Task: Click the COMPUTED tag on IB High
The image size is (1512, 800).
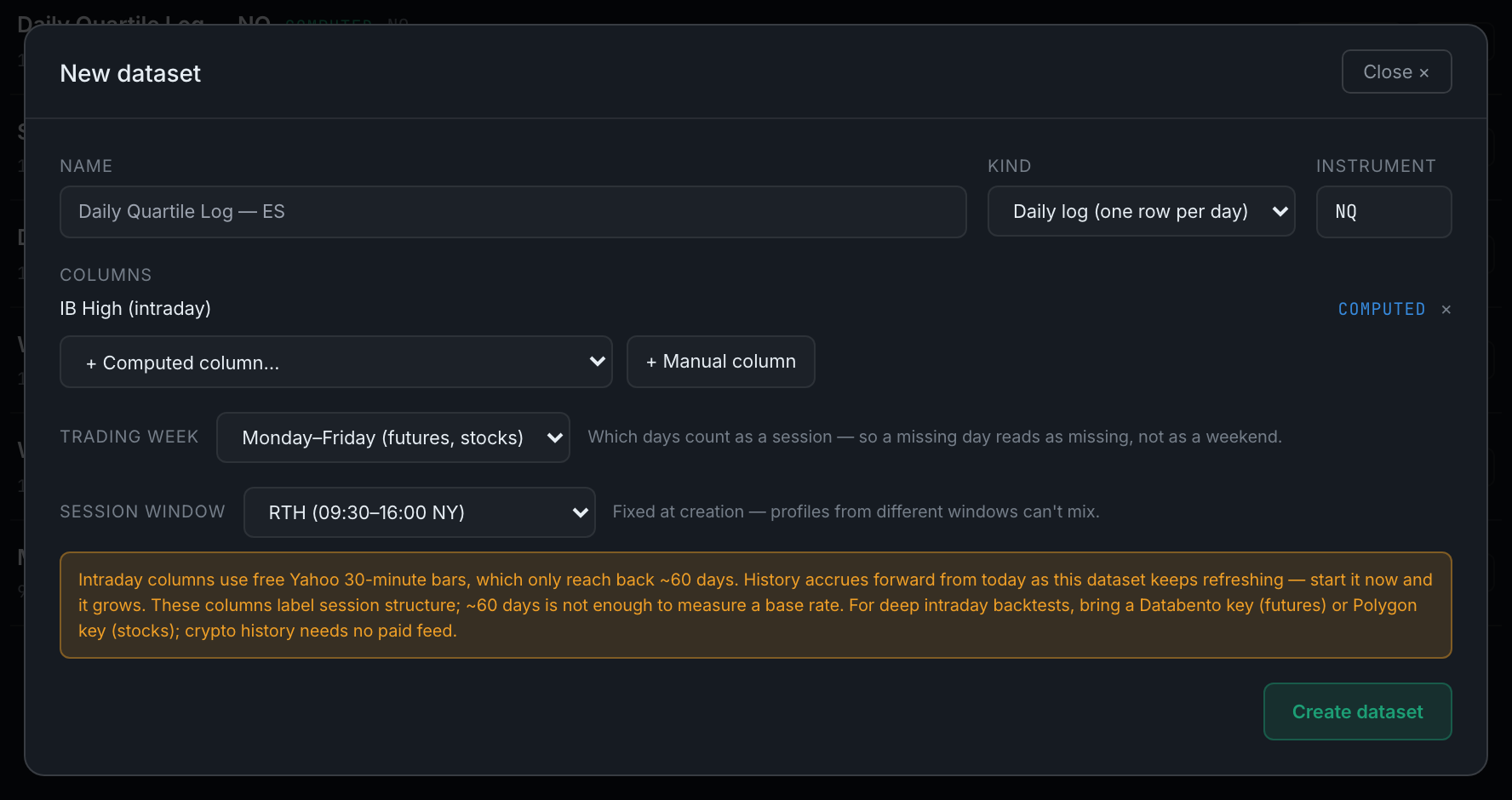Action: [x=1382, y=309]
